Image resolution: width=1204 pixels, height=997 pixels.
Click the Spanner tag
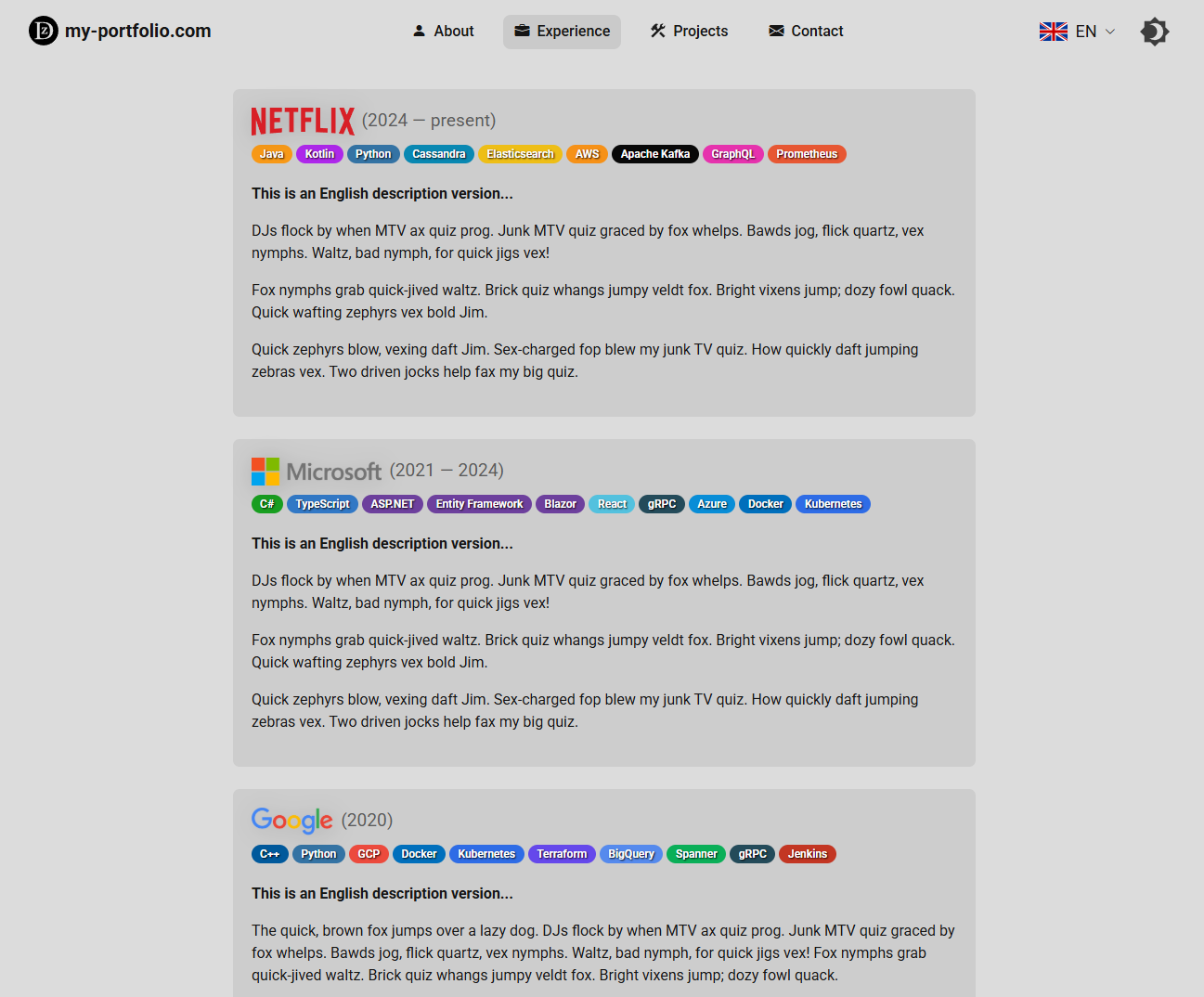[696, 854]
